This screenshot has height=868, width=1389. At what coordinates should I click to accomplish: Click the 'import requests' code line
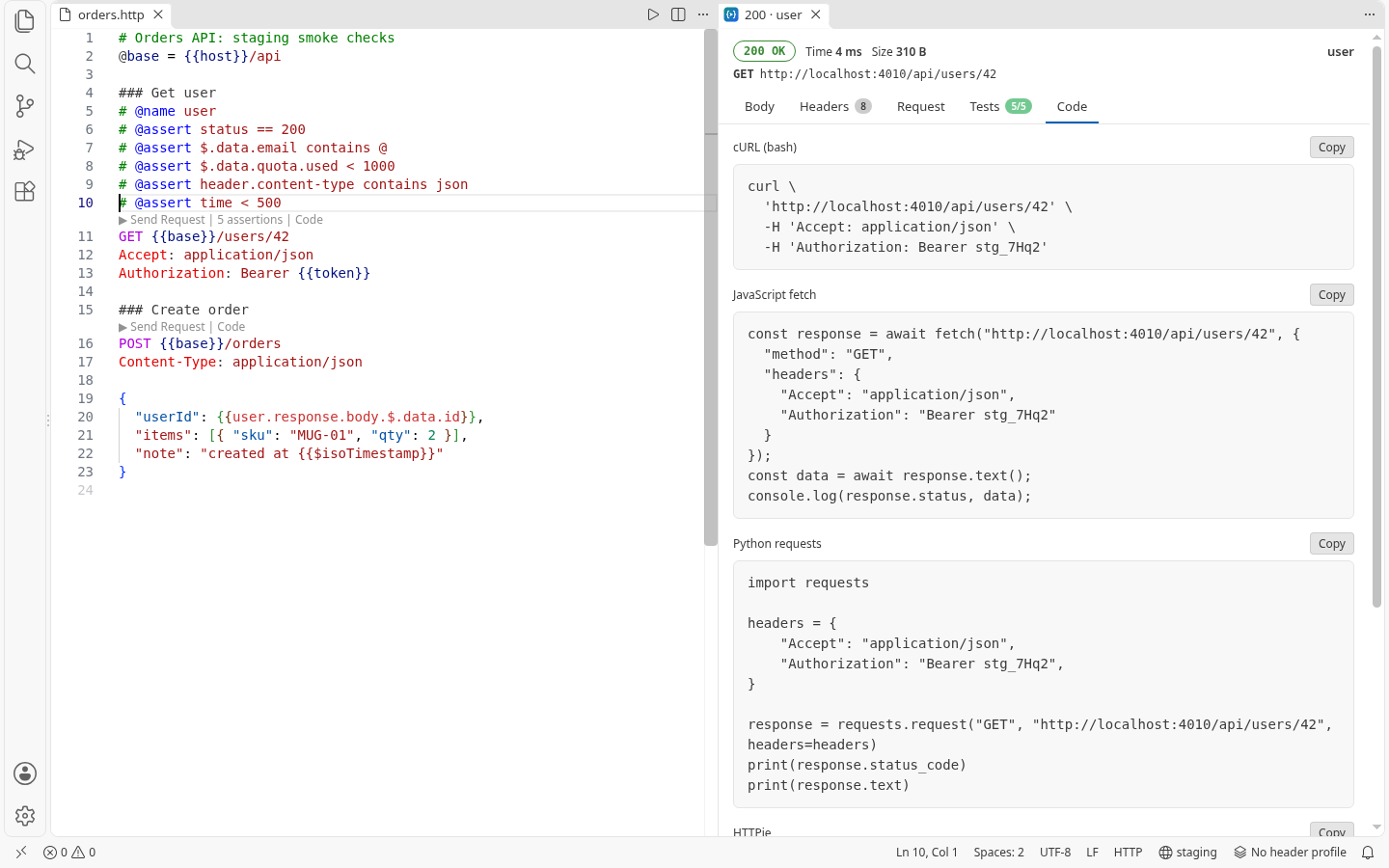pos(808,583)
